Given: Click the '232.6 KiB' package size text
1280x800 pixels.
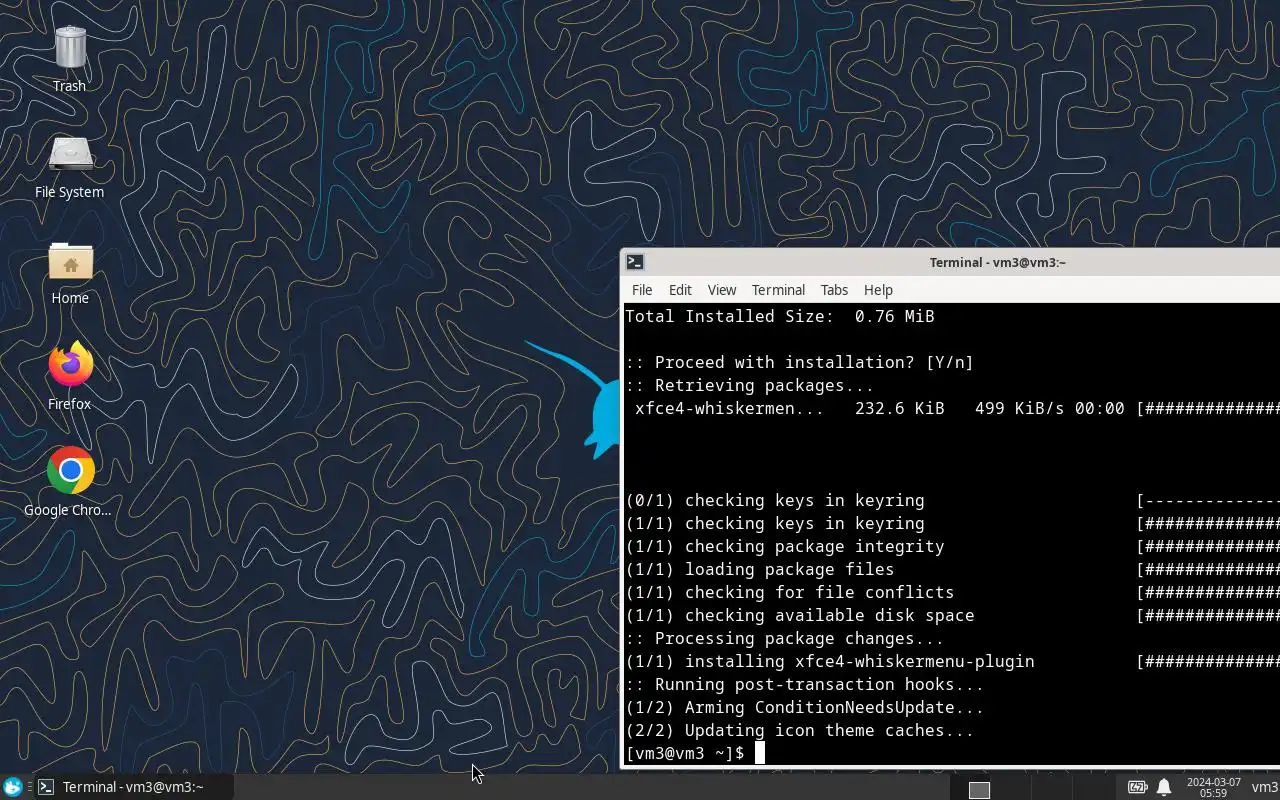Looking at the screenshot, I should pyautogui.click(x=899, y=408).
